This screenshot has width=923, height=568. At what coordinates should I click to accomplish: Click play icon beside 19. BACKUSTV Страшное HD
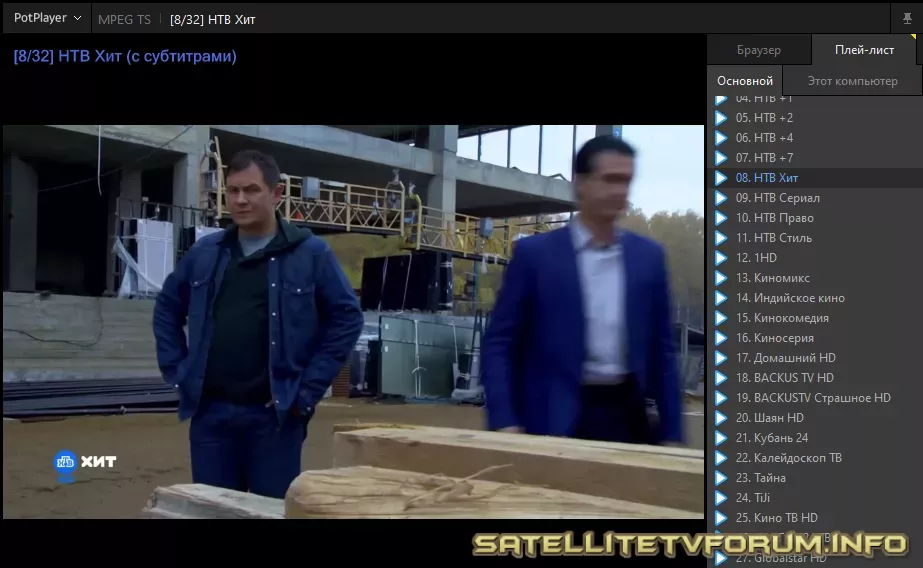click(x=721, y=398)
